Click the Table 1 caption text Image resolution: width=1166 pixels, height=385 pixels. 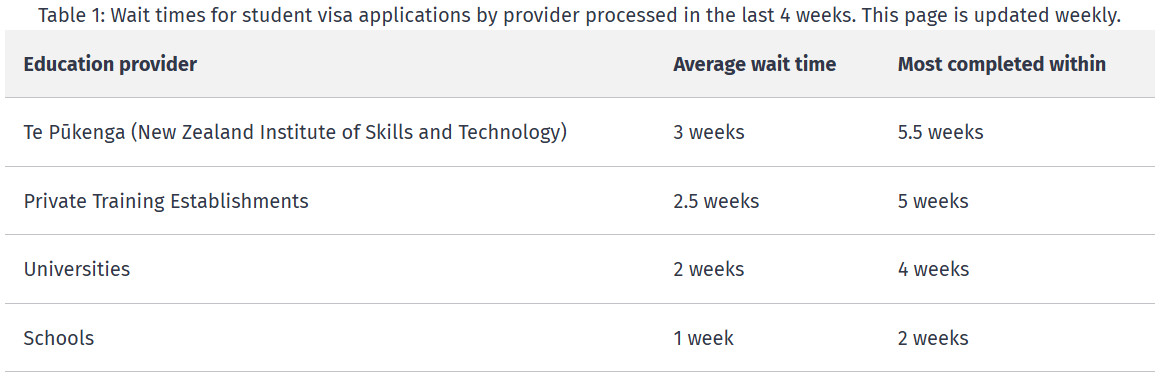tap(579, 16)
